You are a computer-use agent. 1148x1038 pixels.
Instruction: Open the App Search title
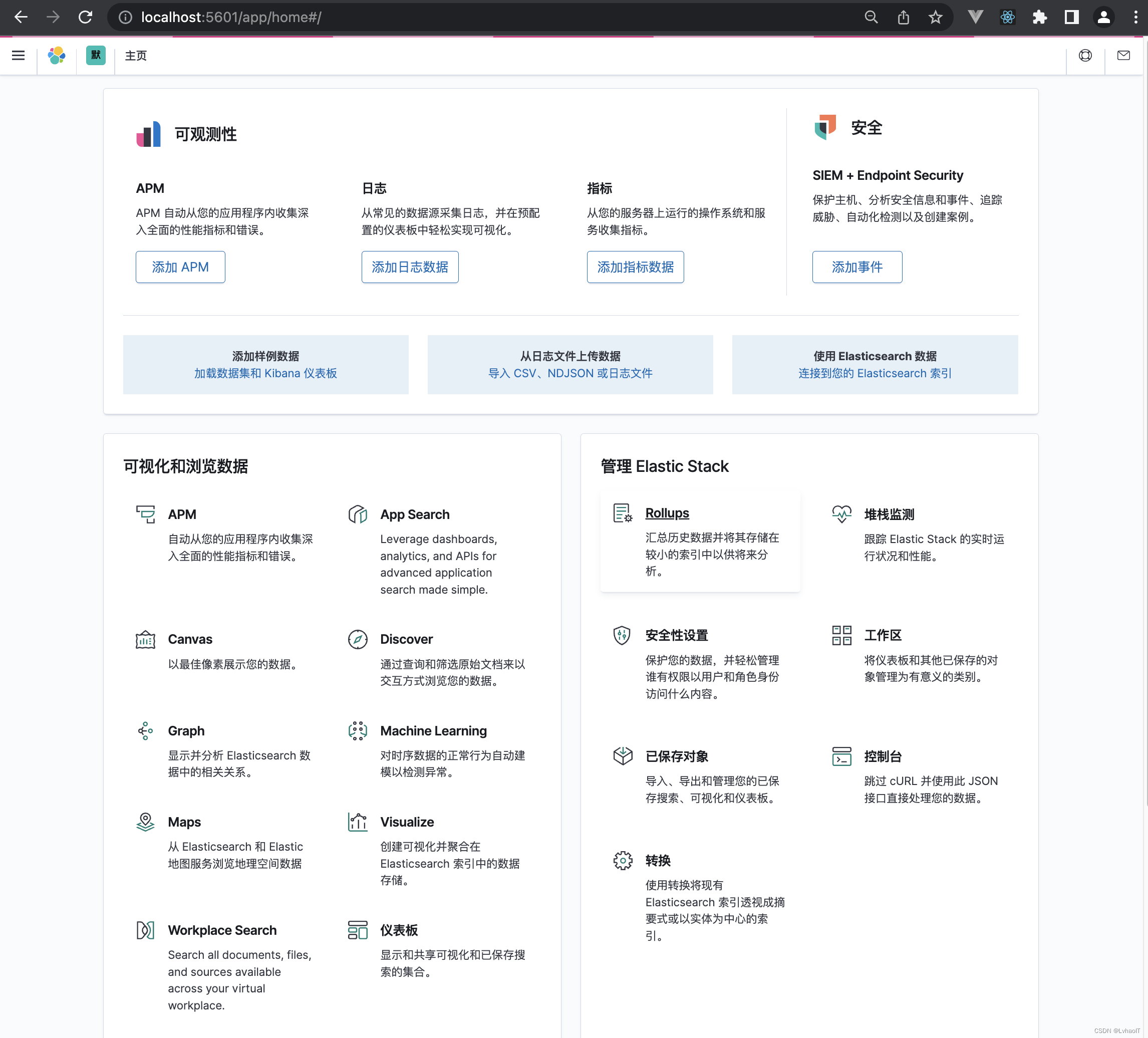coord(415,514)
